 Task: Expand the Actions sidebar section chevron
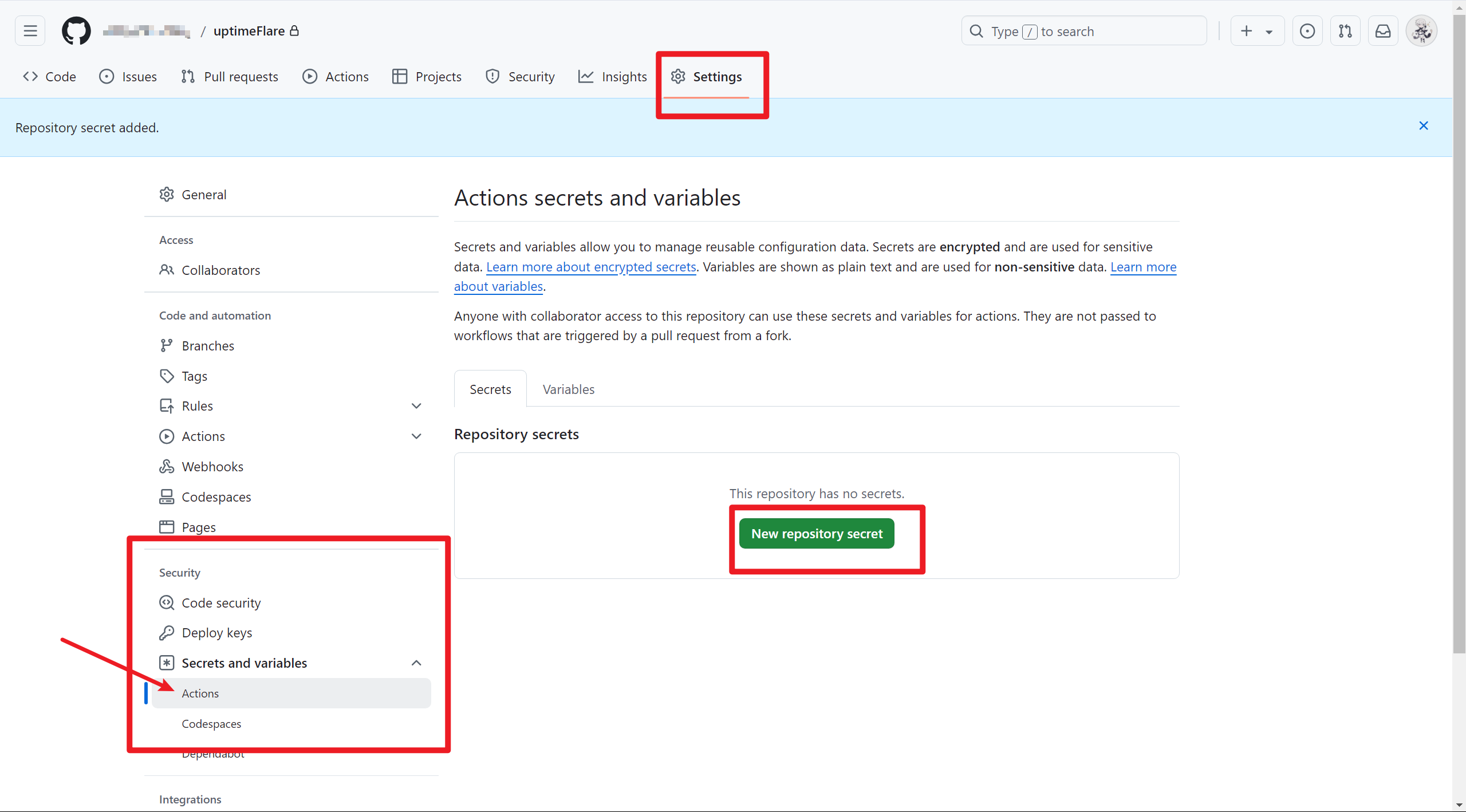click(416, 436)
